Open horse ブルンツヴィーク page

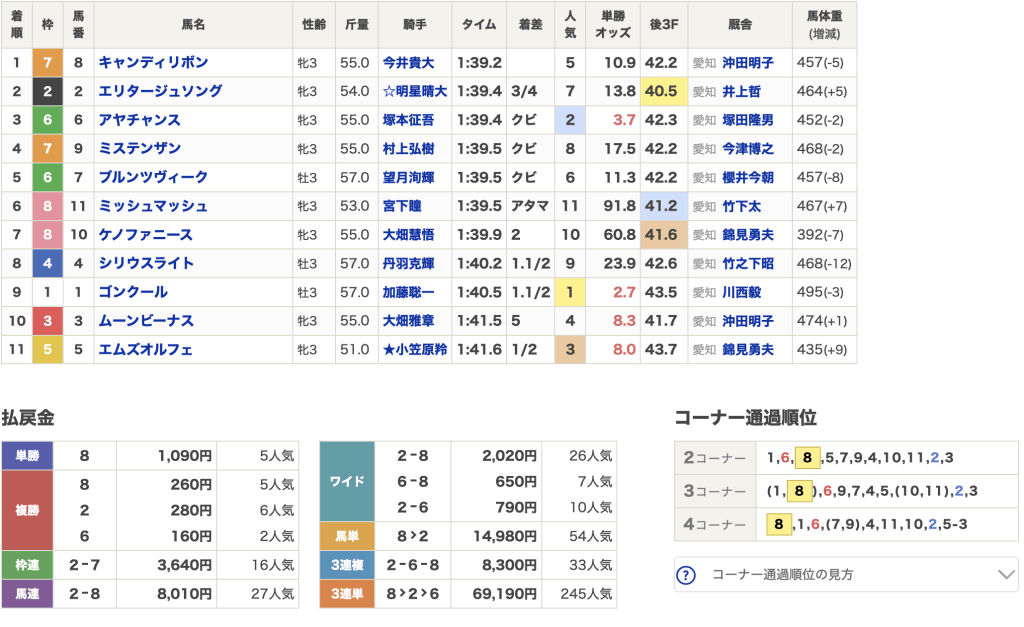153,178
